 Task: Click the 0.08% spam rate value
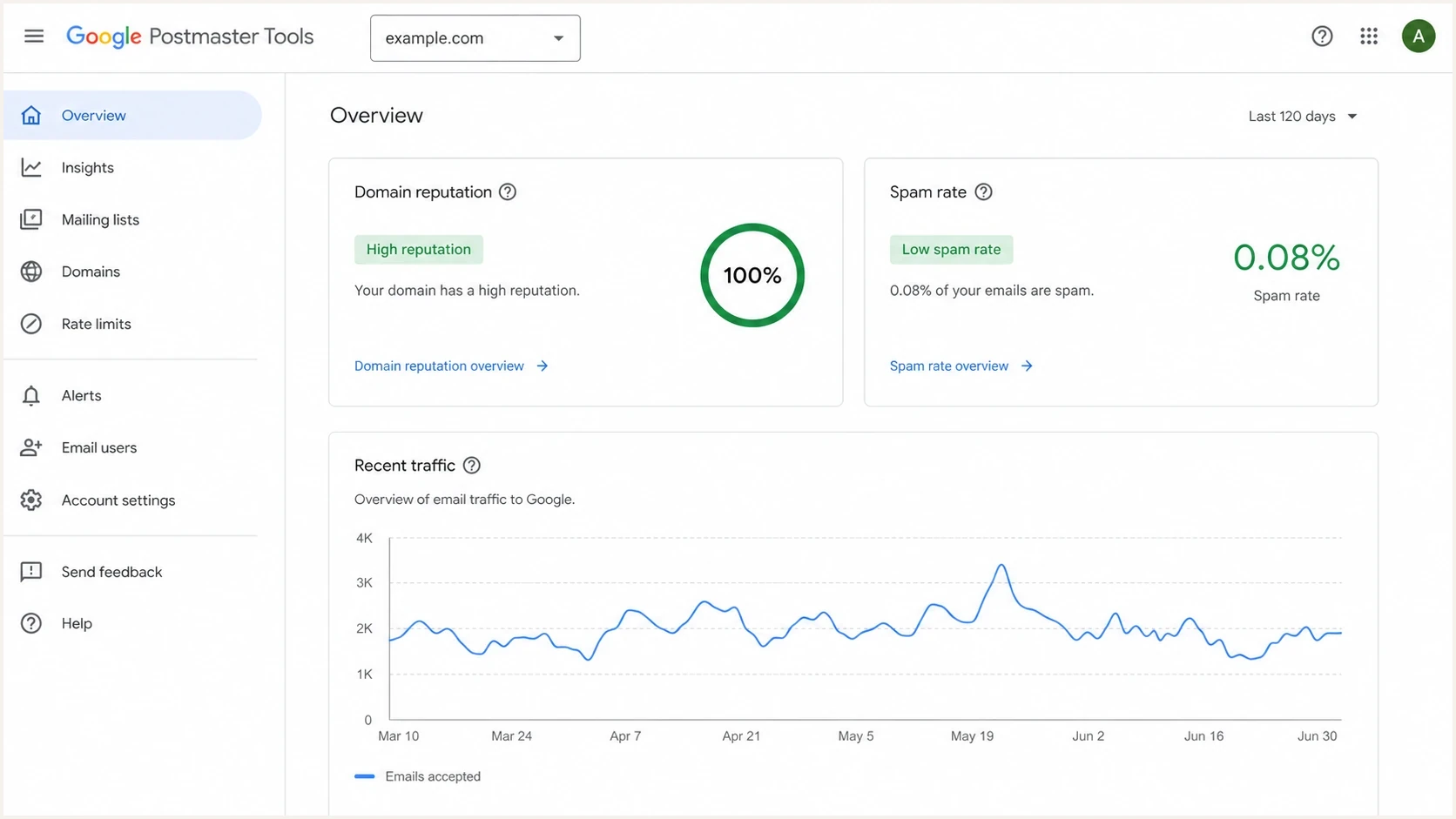coord(1286,258)
